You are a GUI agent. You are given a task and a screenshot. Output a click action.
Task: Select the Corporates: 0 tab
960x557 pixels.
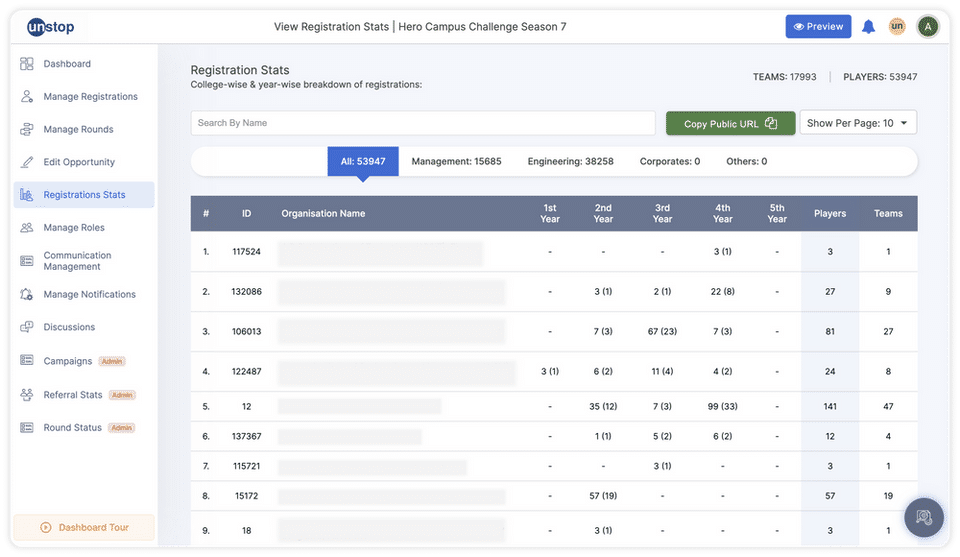click(669, 161)
